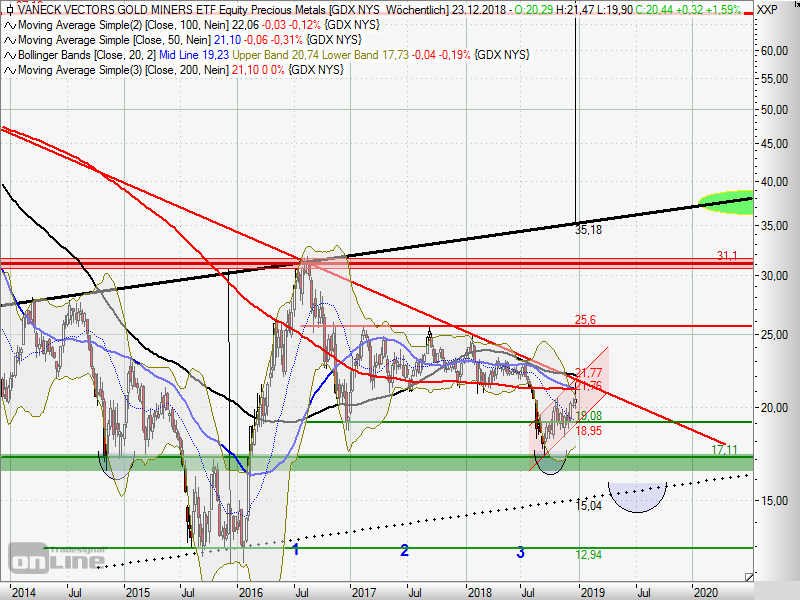Click the Upper Band 20,74 value
This screenshot has height=600, width=800.
(x=276, y=55)
